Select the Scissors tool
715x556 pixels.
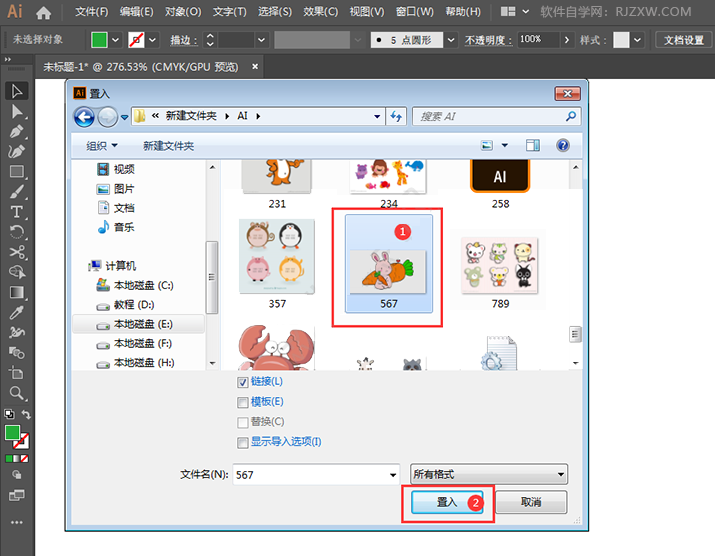(x=17, y=252)
